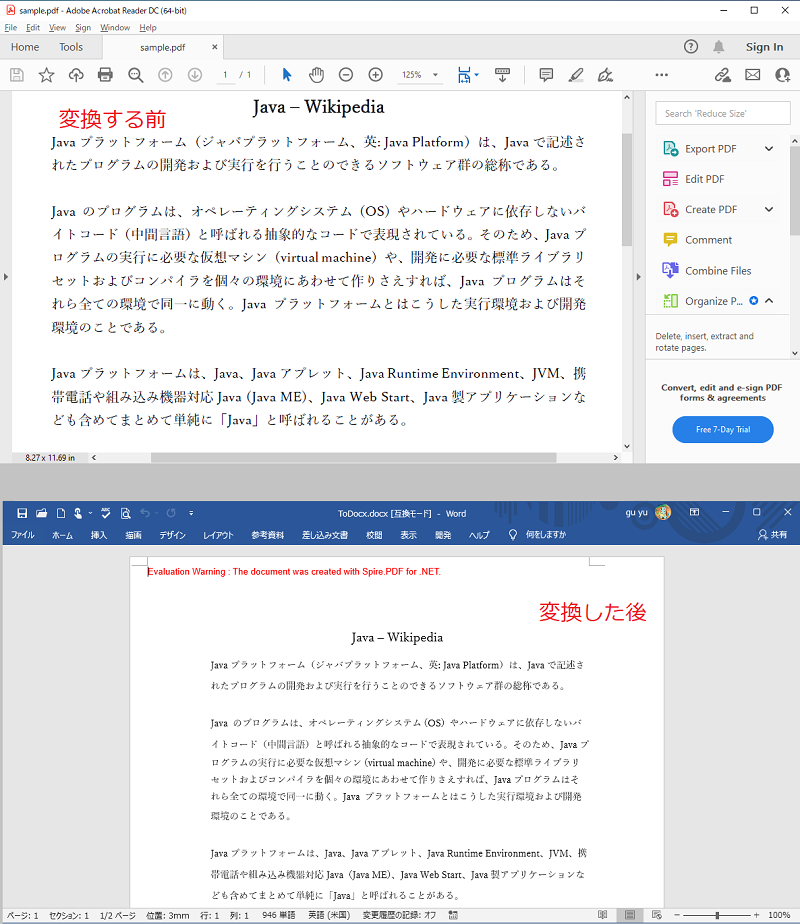Click the Word zoom out minus button

click(677, 915)
